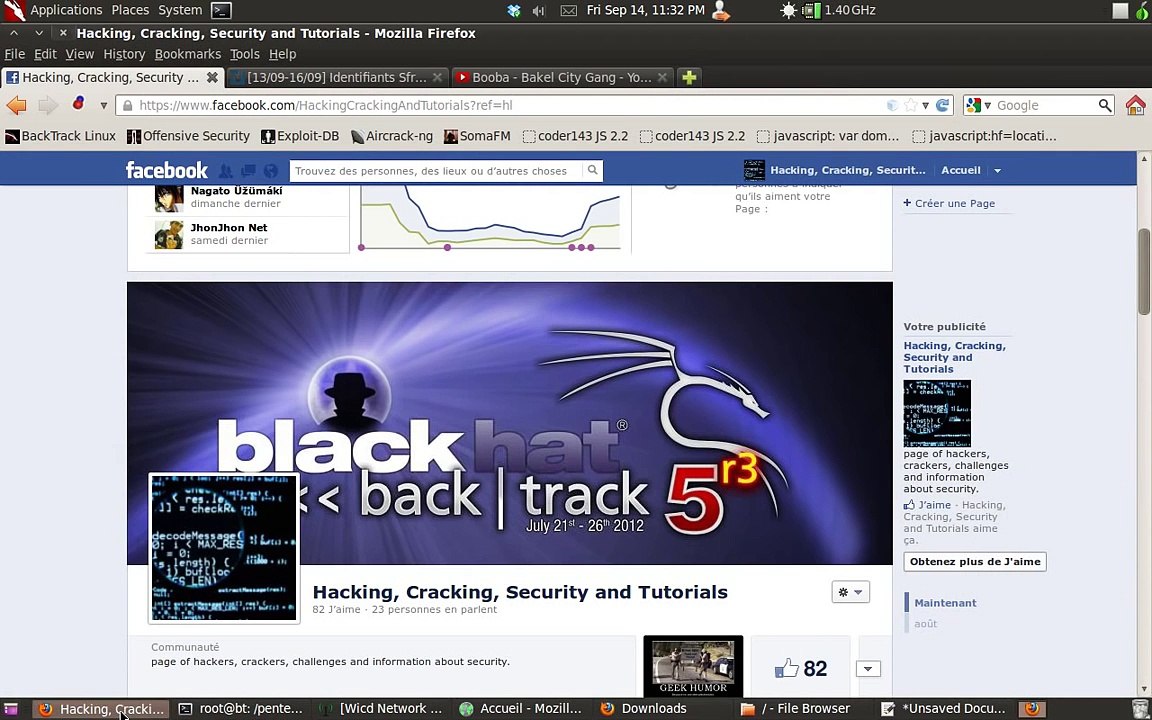Click the CPU frequency 1.40 GHz monitor
Image resolution: width=1152 pixels, height=720 pixels.
tap(840, 10)
